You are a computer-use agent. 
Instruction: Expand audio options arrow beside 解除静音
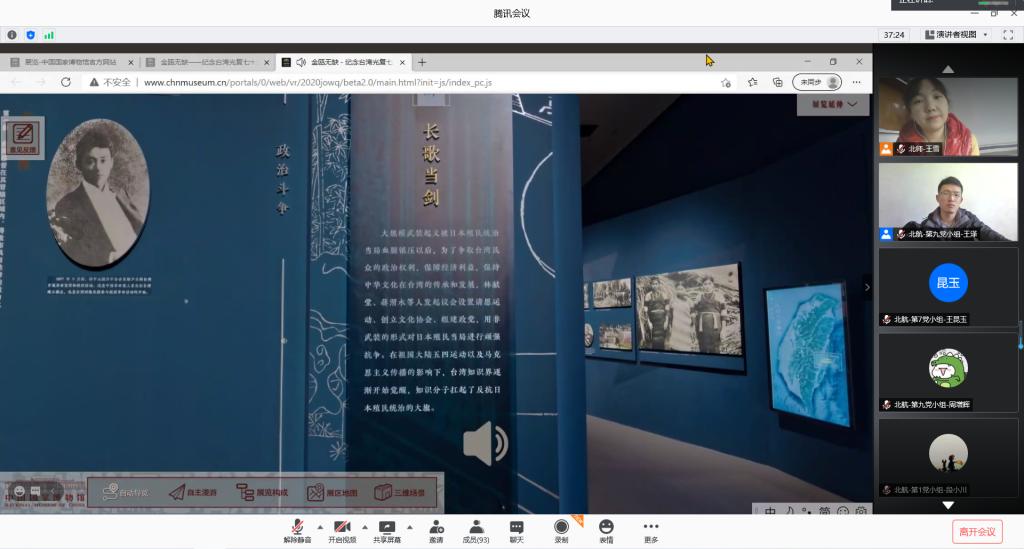tap(320, 527)
